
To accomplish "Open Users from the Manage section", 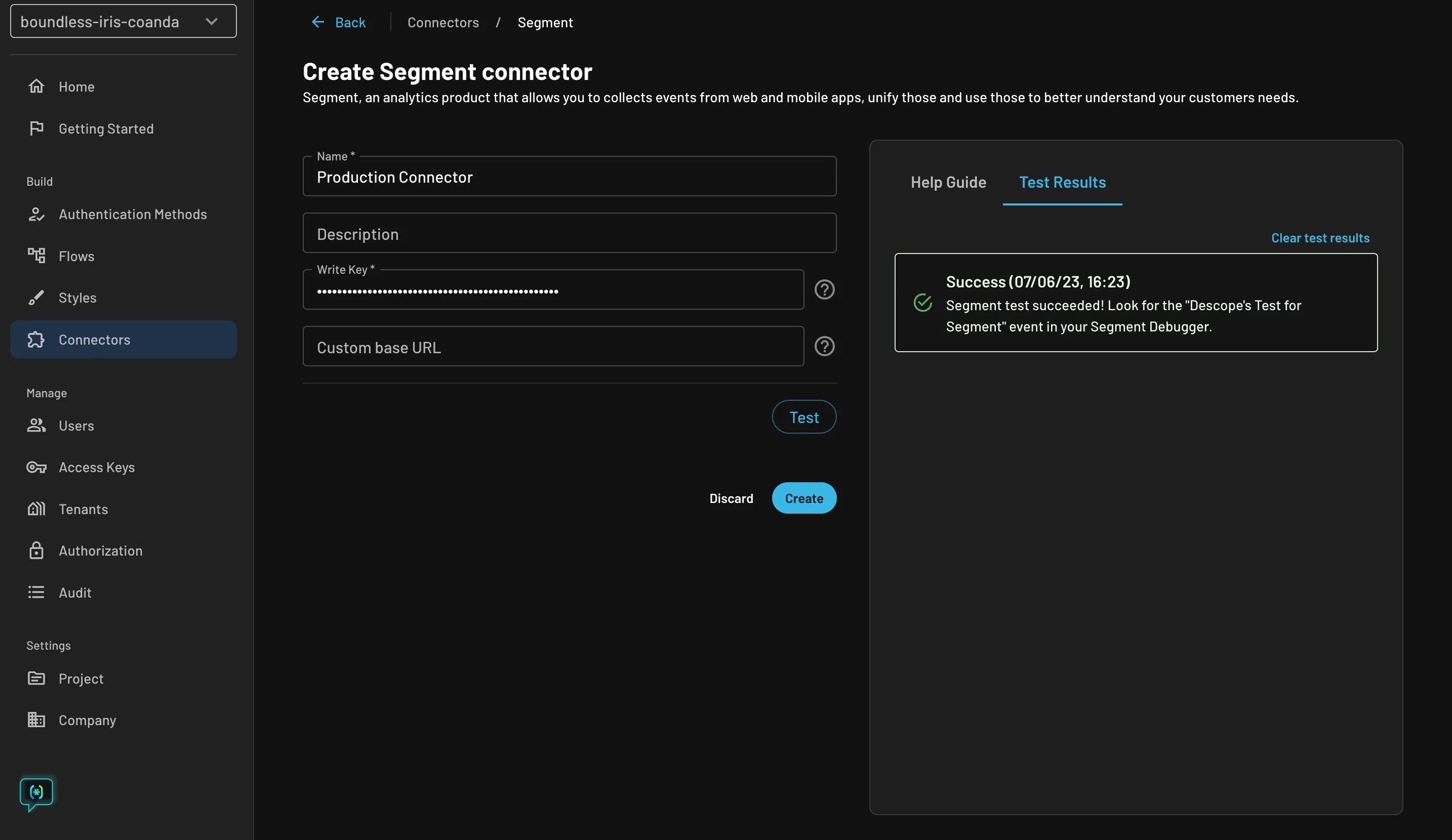I will point(36,426).
